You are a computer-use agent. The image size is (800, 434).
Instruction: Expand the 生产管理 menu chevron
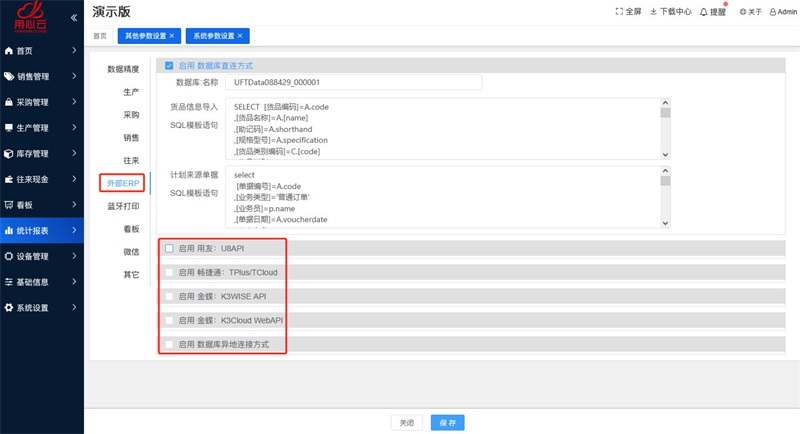coord(74,127)
